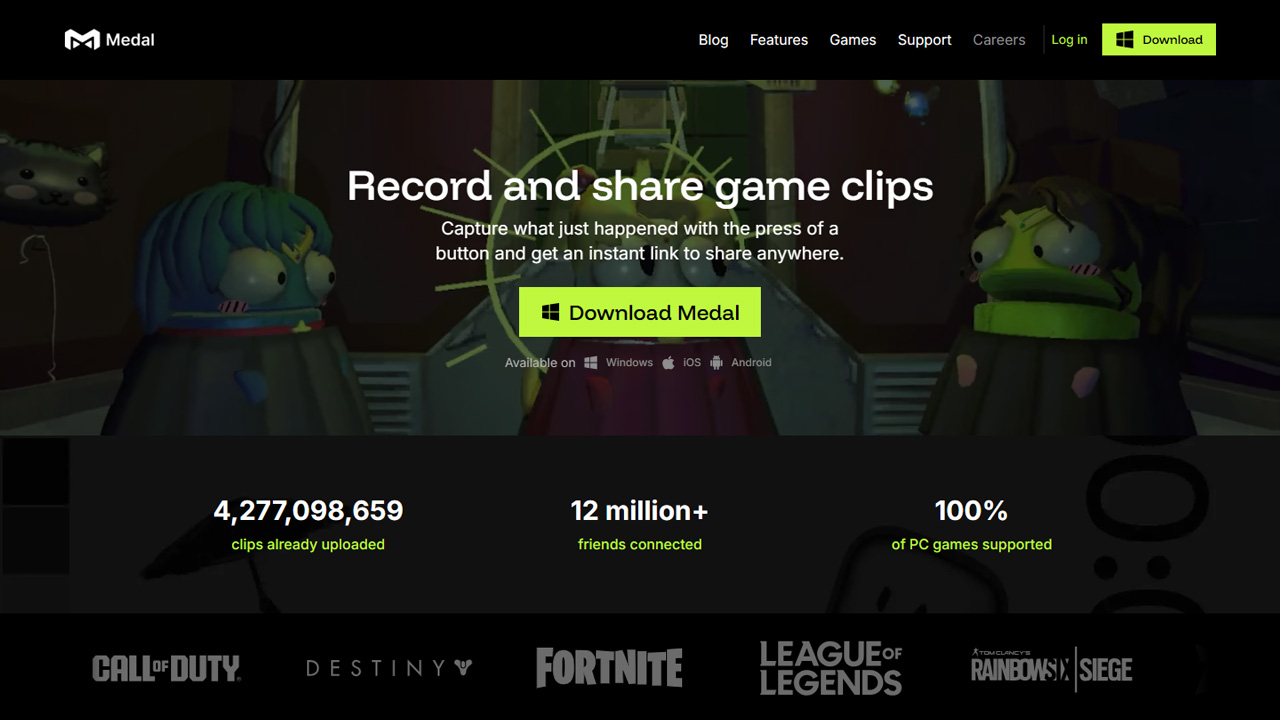The width and height of the screenshot is (1280, 720).
Task: Select the Destiny game logo
Action: [389, 668]
